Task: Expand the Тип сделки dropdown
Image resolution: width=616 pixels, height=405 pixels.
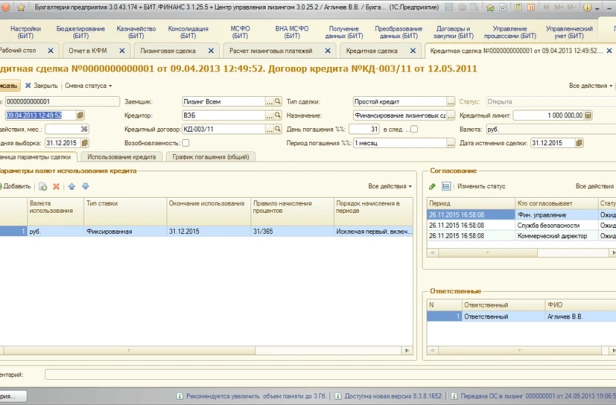Action: point(450,101)
